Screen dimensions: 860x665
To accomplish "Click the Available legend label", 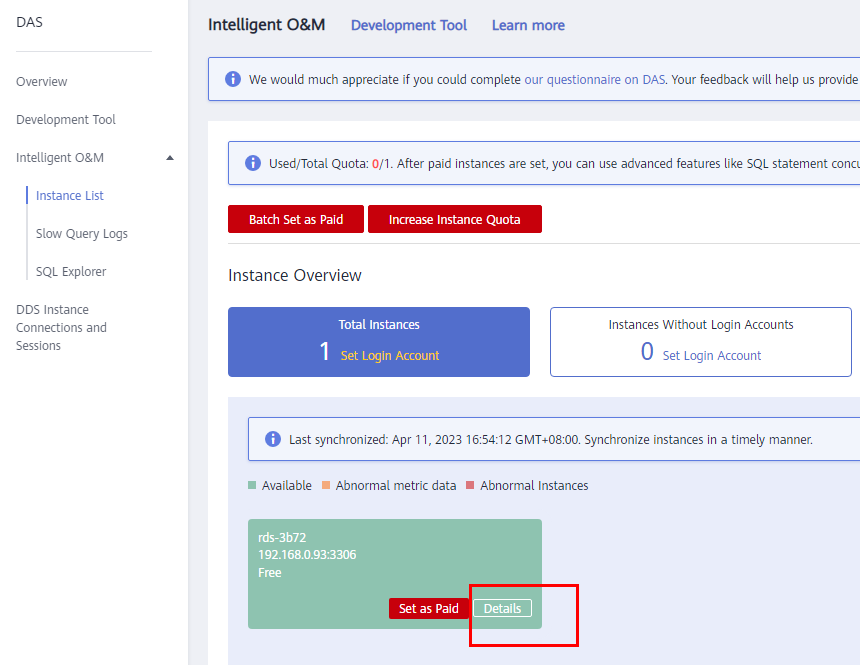I will click(x=287, y=486).
